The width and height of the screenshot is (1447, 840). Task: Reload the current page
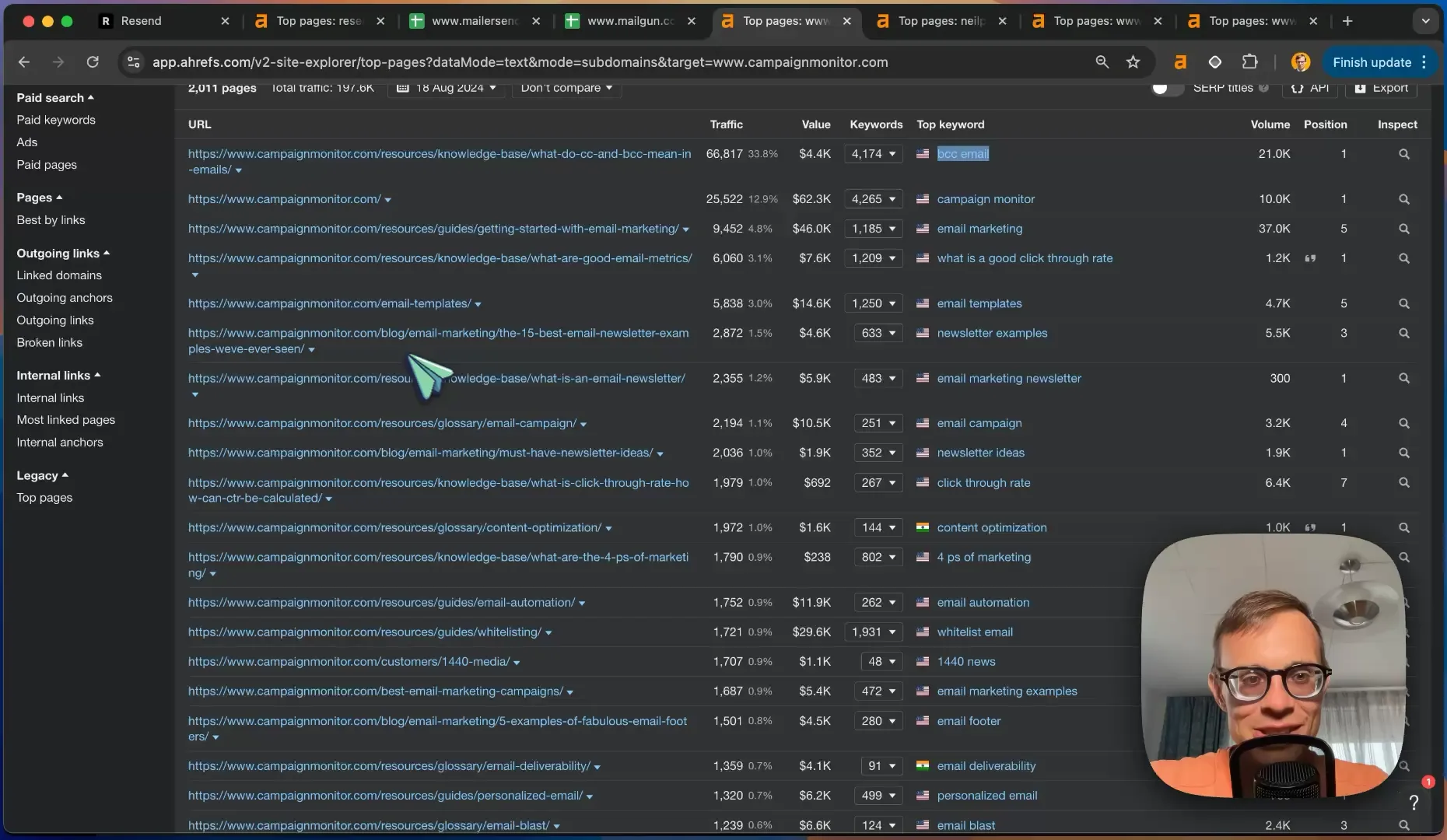[93, 62]
